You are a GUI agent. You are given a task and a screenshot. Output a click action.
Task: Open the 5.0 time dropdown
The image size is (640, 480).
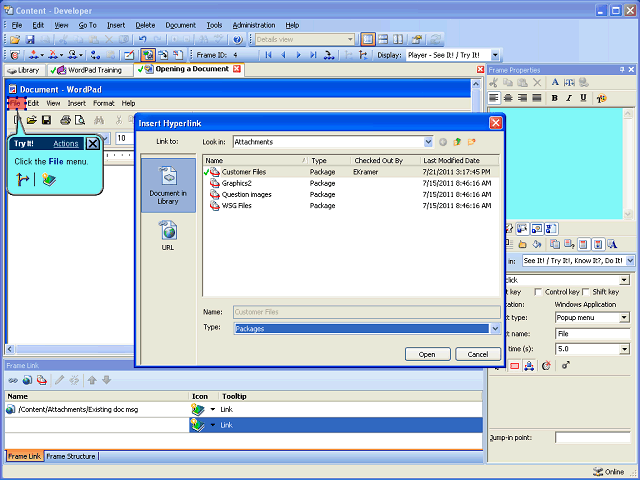(624, 349)
